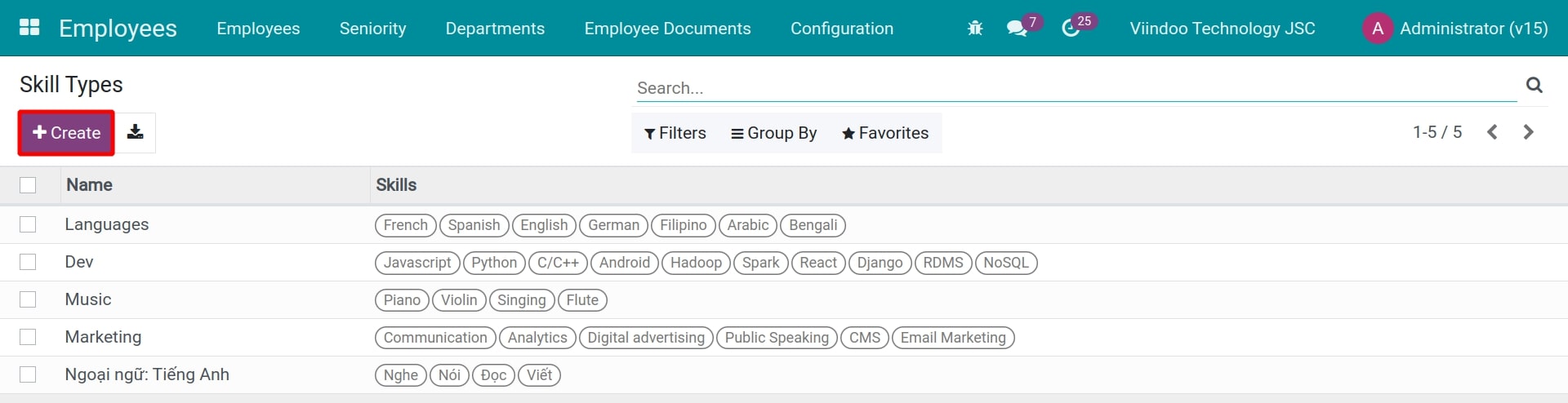The image size is (1568, 403).
Task: Open the conversations chat icon
Action: (x=1017, y=29)
